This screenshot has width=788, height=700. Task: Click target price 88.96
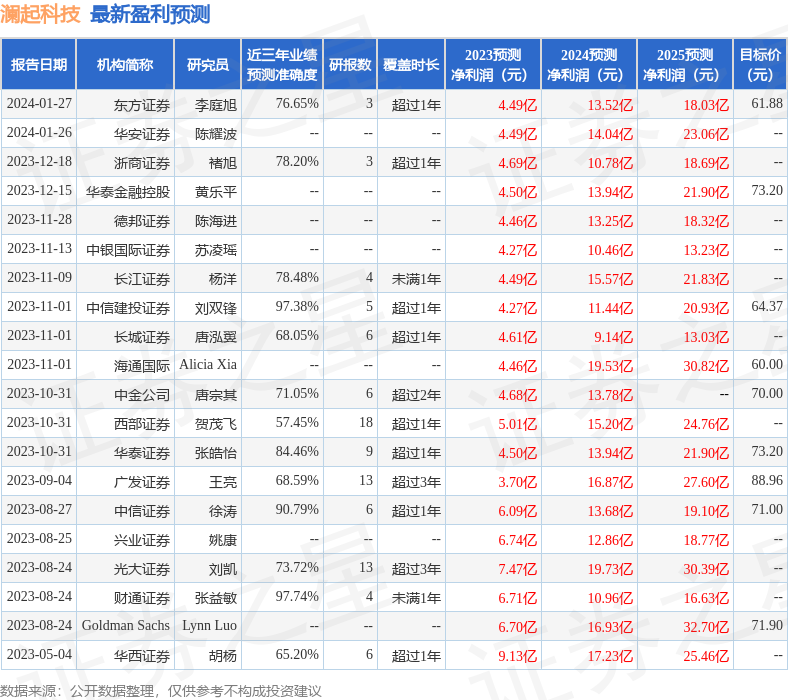[767, 481]
